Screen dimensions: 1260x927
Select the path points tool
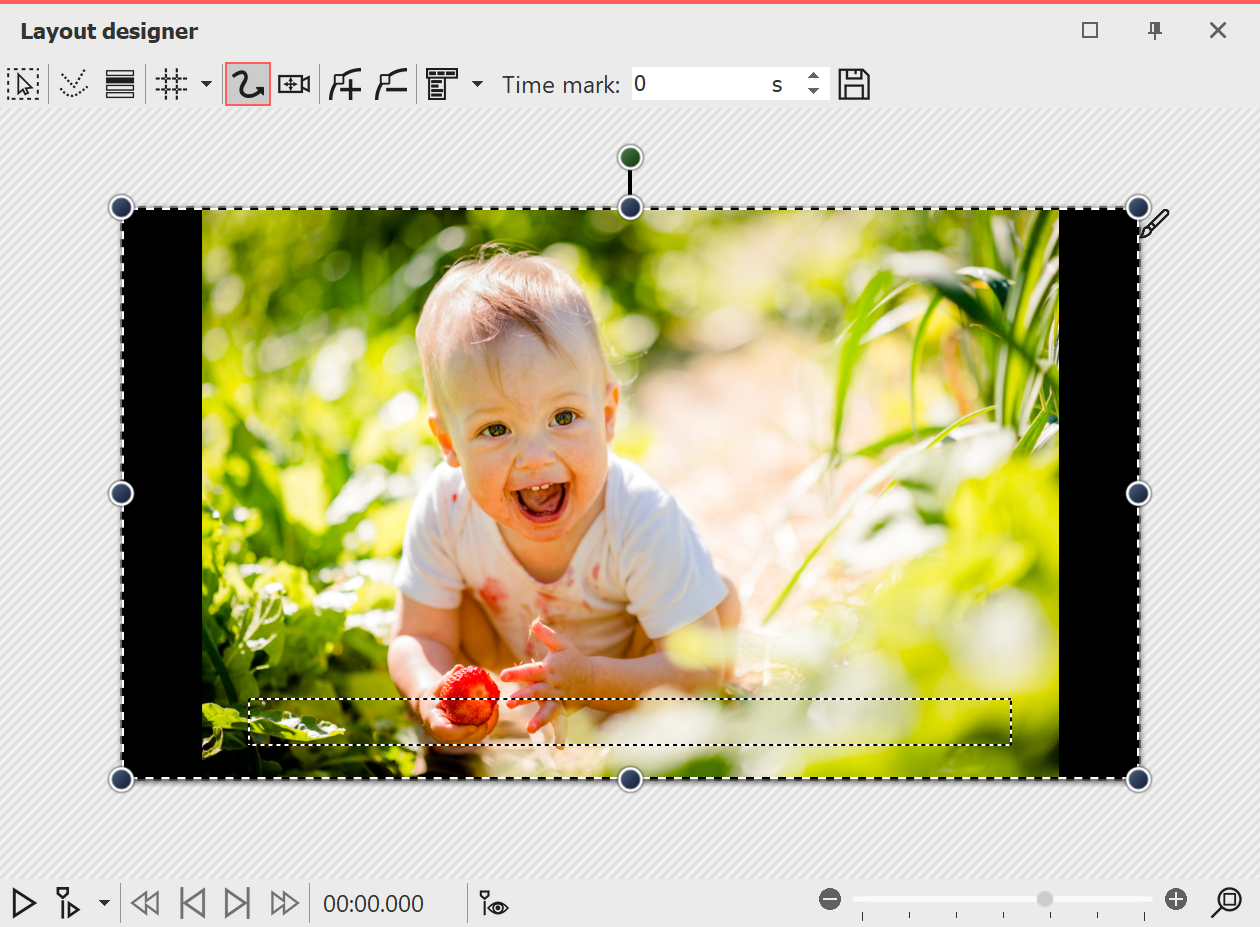coord(73,84)
